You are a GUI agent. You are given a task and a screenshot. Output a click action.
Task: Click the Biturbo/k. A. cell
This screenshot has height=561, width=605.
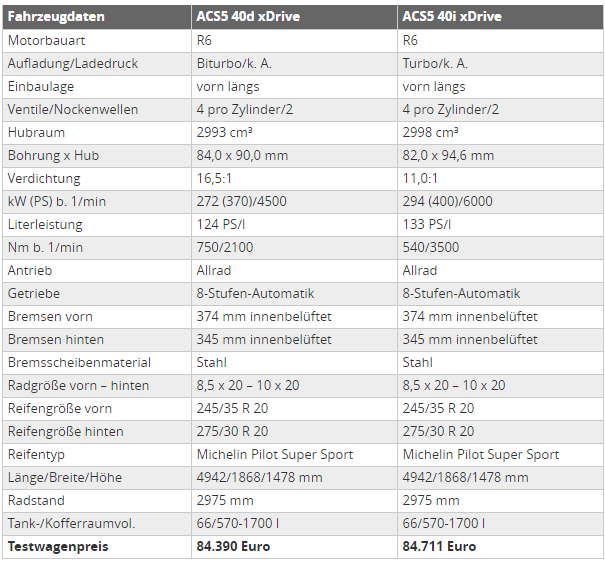pyautogui.click(x=234, y=64)
